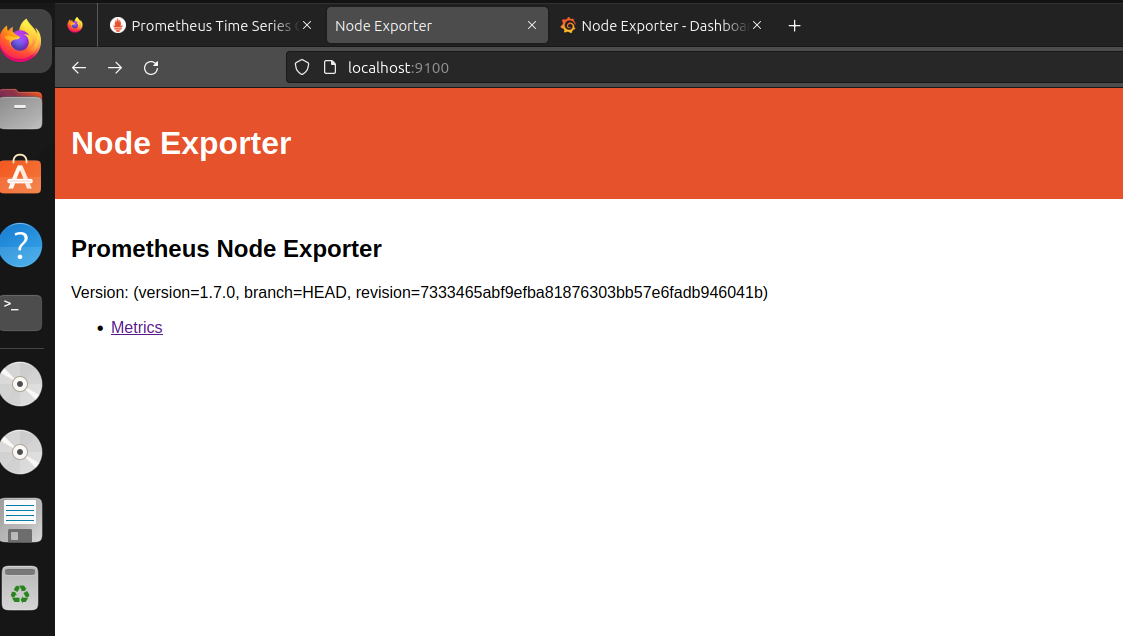Open Files manager from the dock
This screenshot has width=1123, height=636.
21,109
